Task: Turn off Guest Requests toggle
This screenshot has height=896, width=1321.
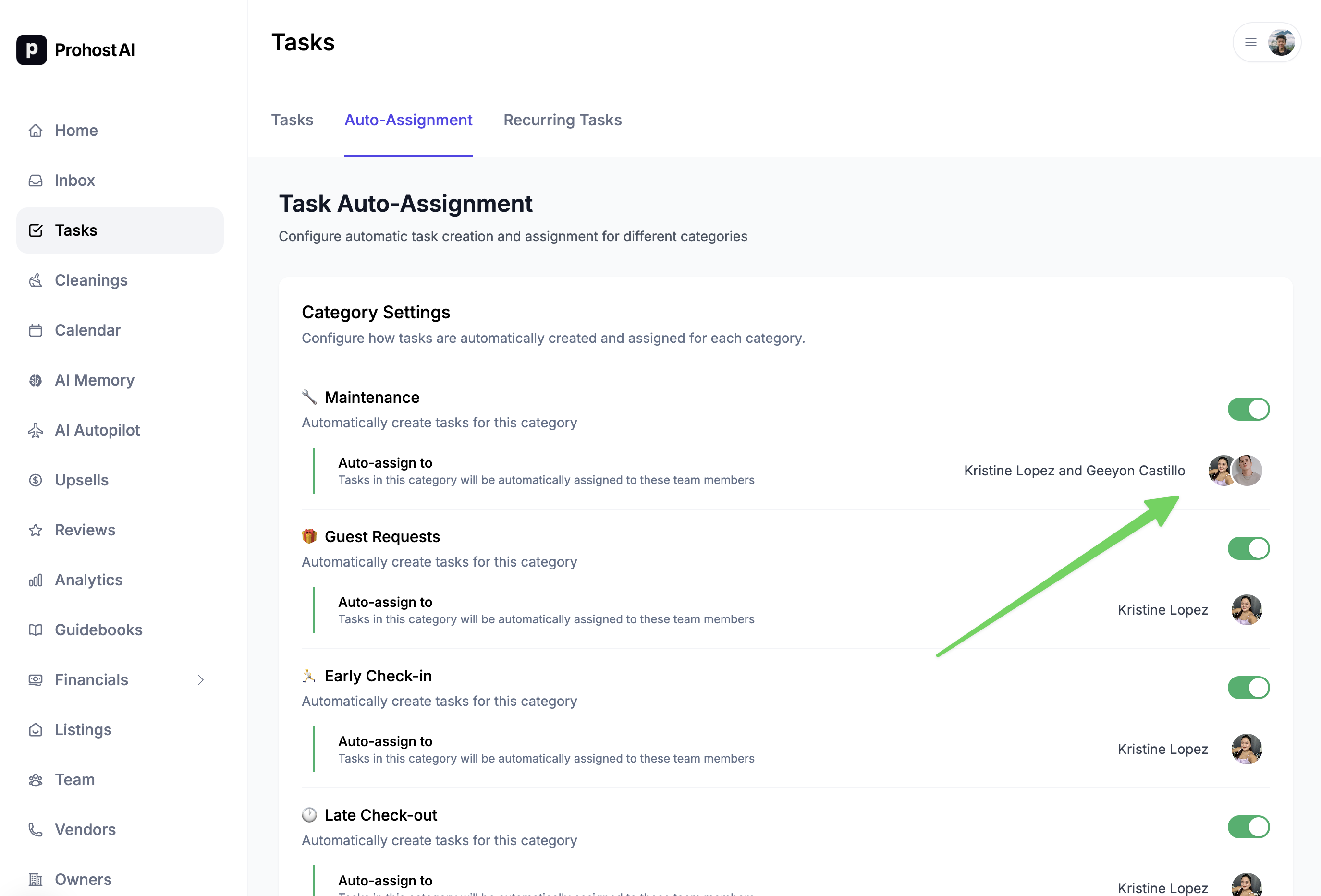Action: click(1248, 548)
